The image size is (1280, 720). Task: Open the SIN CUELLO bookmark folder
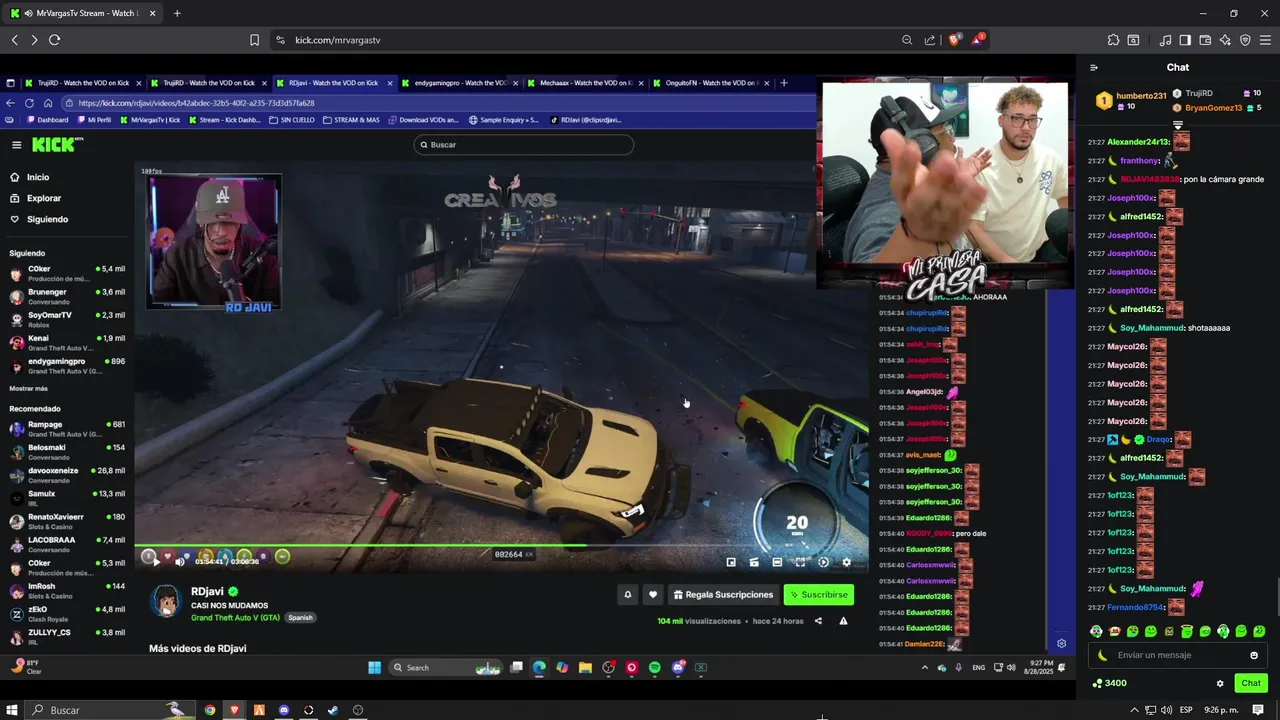point(293,120)
